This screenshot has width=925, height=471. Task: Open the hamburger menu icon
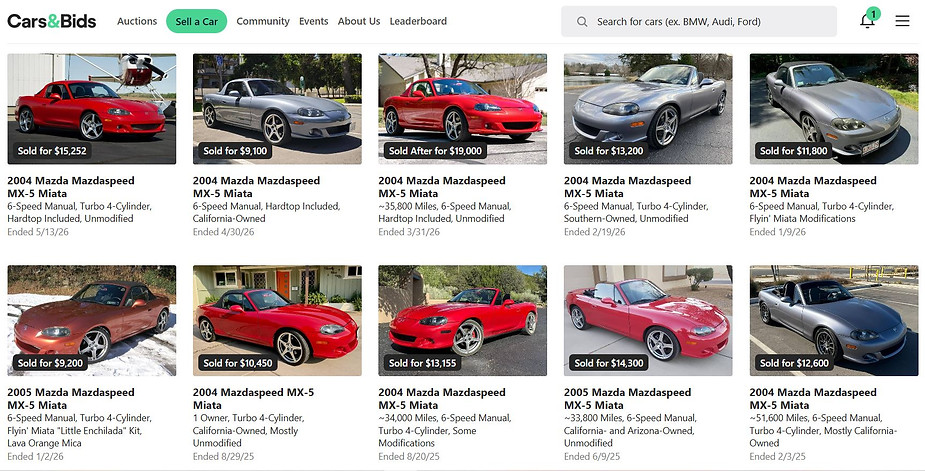[902, 21]
